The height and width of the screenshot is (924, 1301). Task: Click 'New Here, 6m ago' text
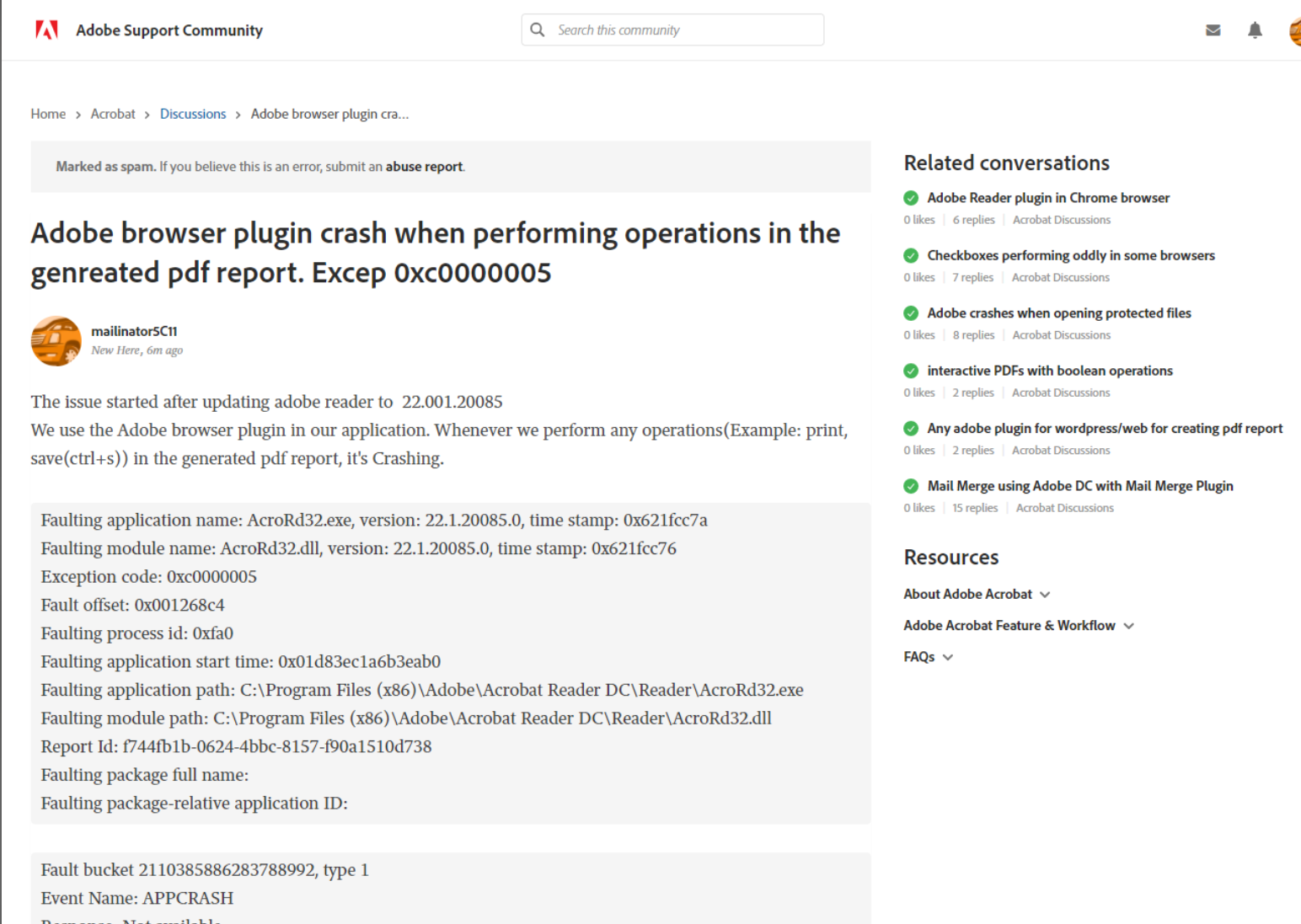(137, 350)
